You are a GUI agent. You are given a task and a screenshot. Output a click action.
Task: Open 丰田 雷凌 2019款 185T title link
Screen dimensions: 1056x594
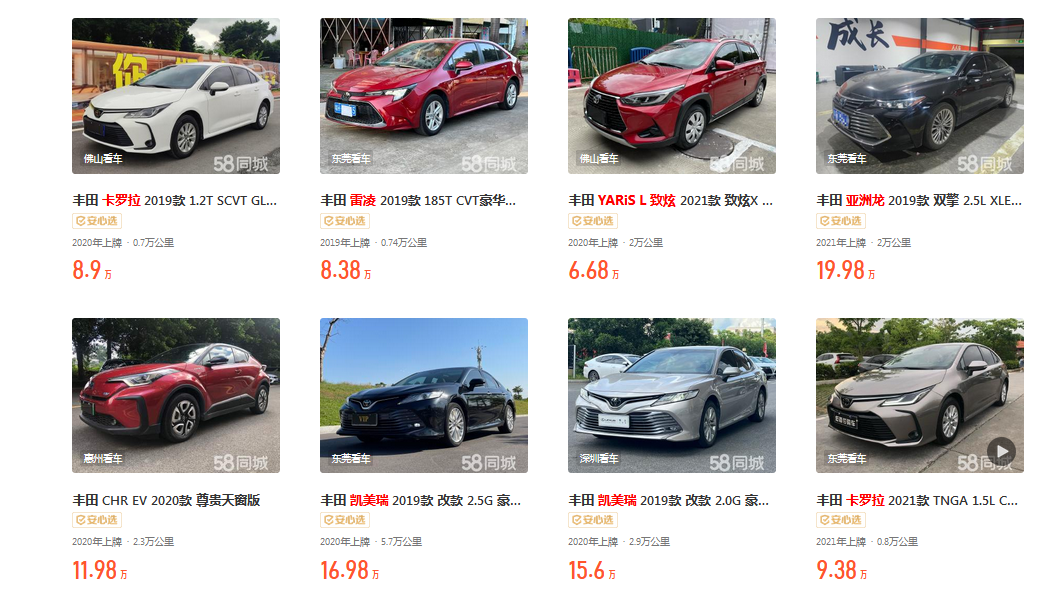[x=418, y=201]
